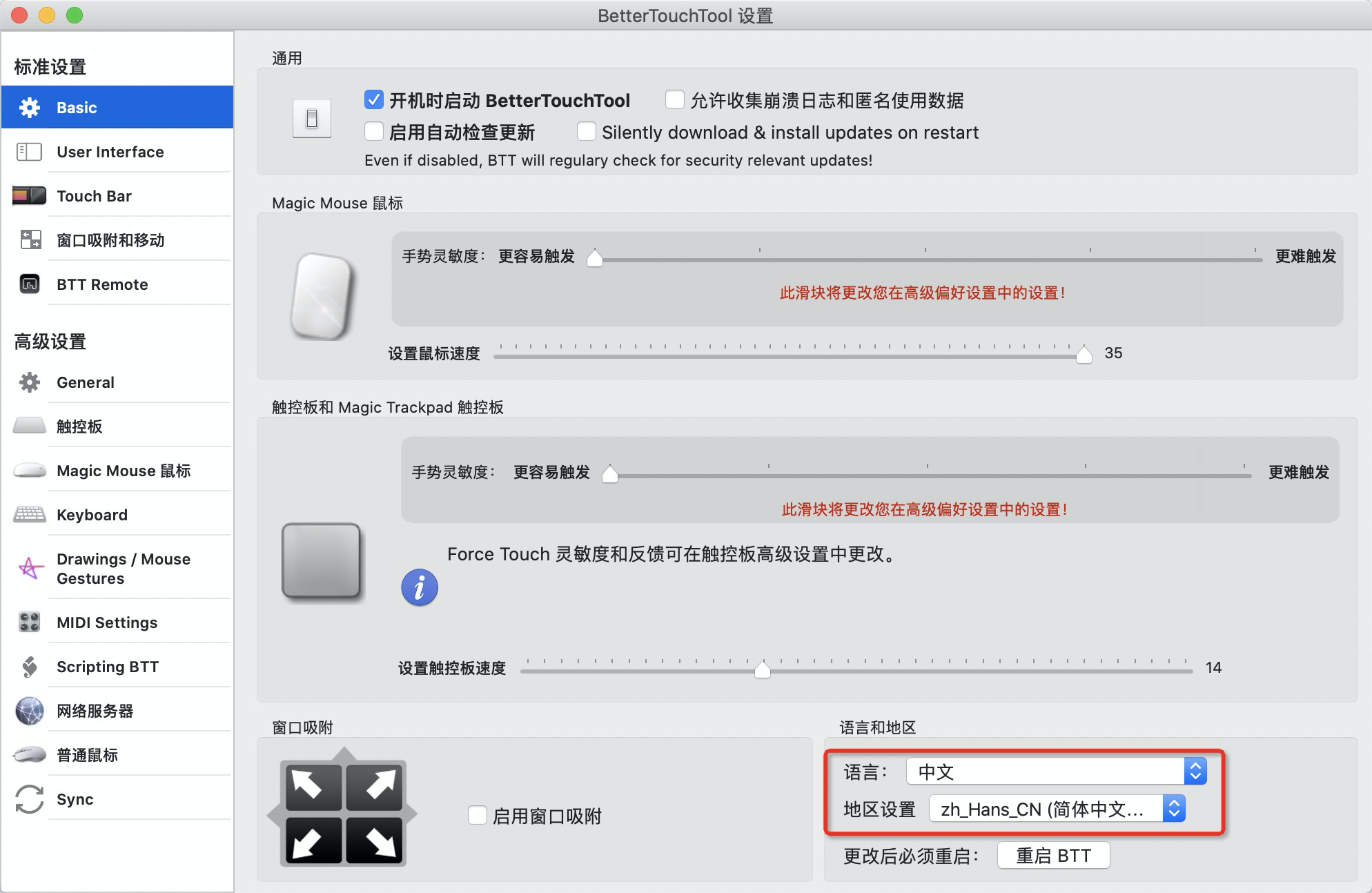Enable 启用窗口吸附

[477, 816]
